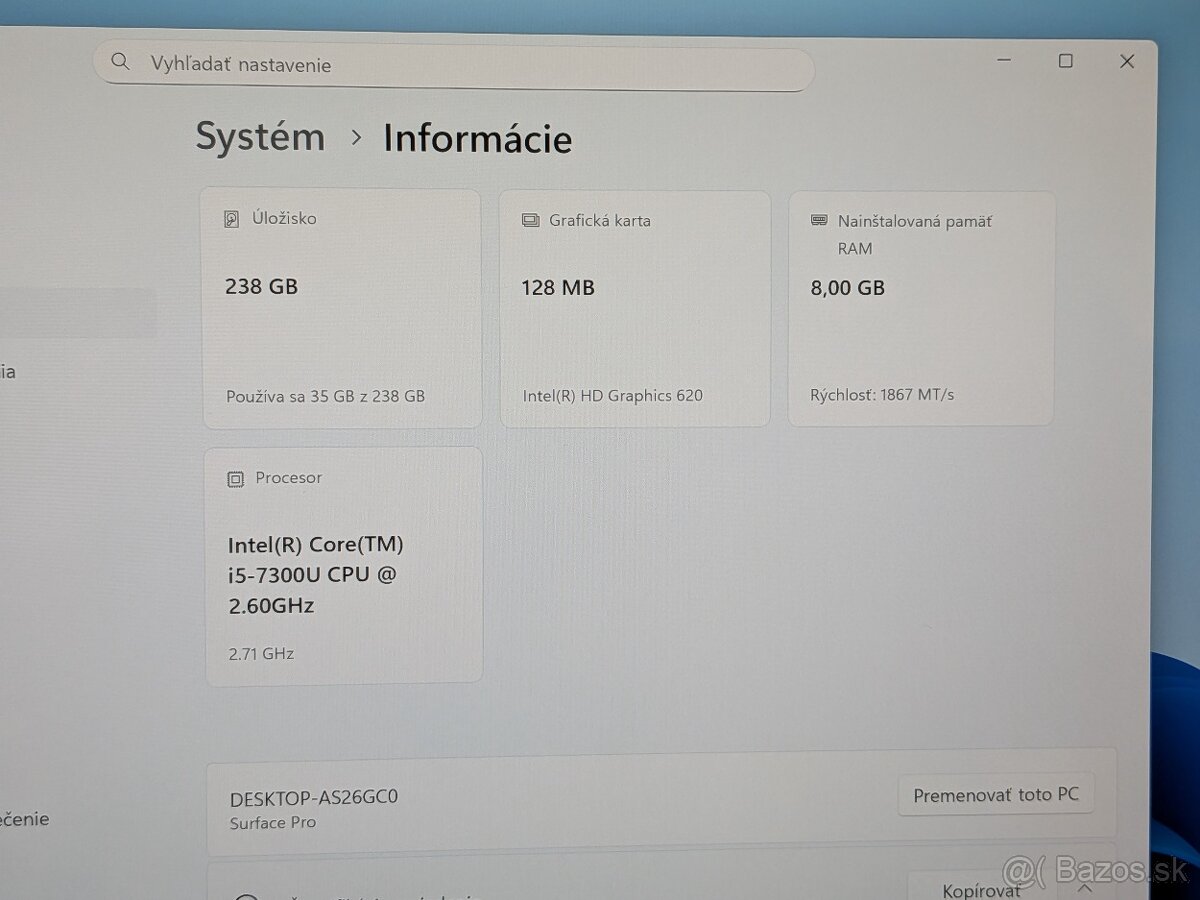Click the Úložisko storage drive icon

pyautogui.click(x=232, y=218)
